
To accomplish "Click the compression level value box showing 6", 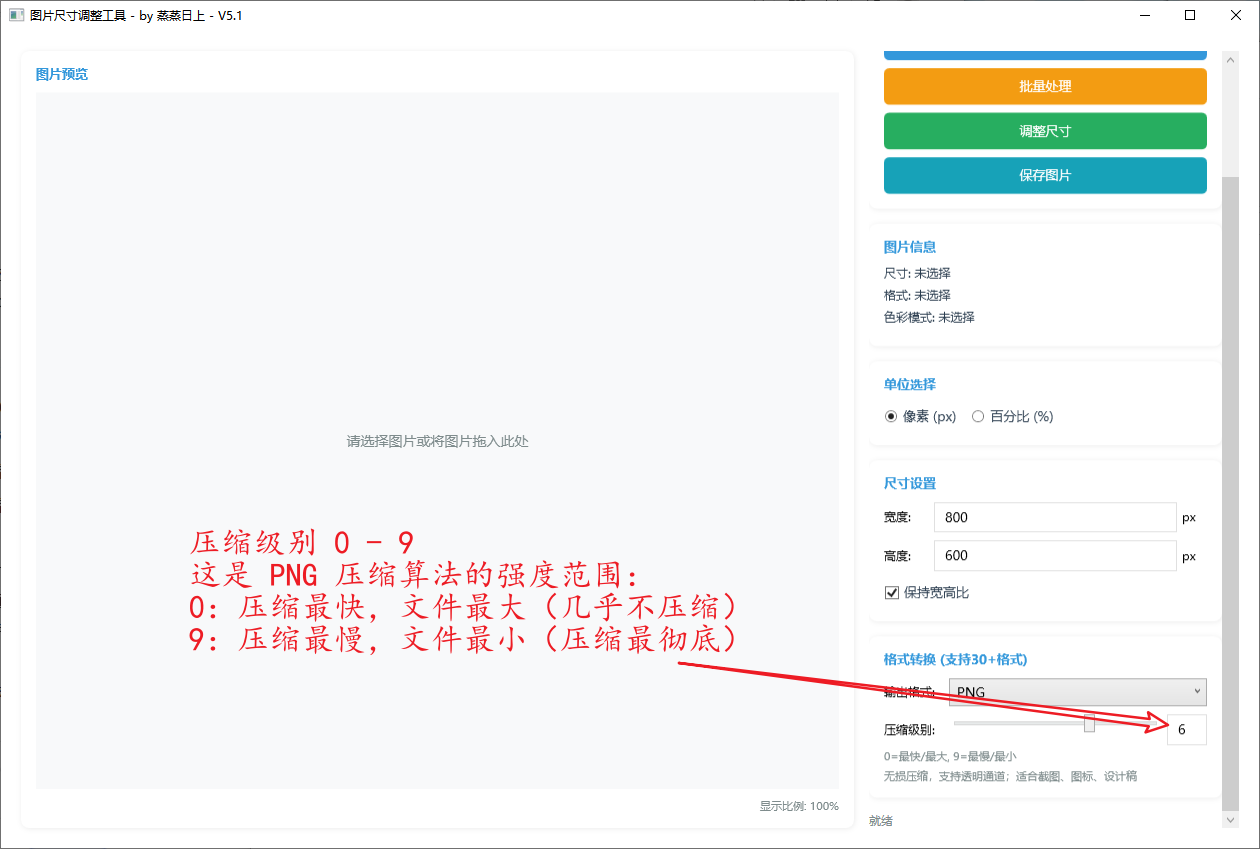I will [1186, 730].
